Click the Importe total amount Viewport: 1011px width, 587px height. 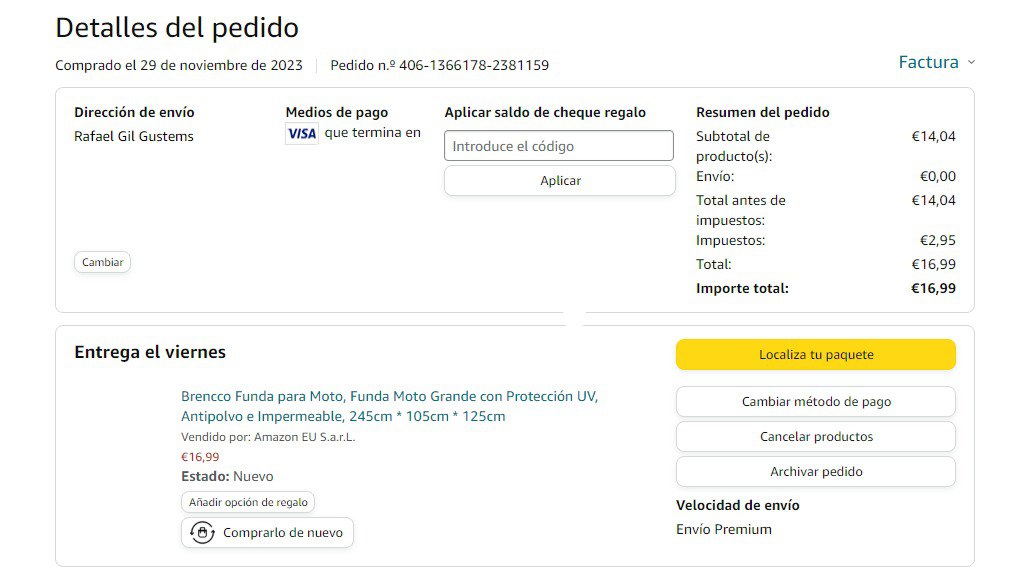932,288
